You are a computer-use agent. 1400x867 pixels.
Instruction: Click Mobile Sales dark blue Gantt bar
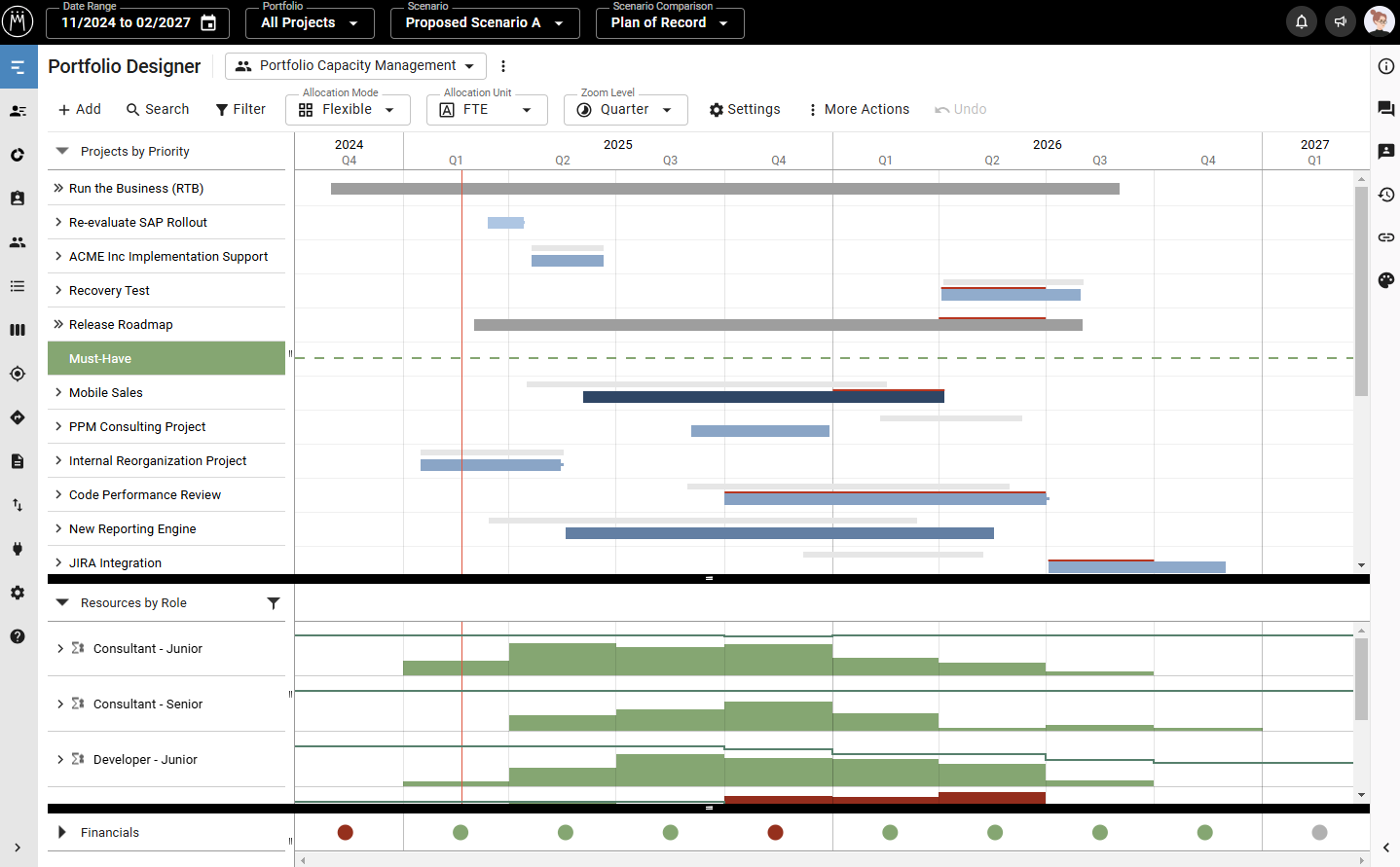(763, 397)
